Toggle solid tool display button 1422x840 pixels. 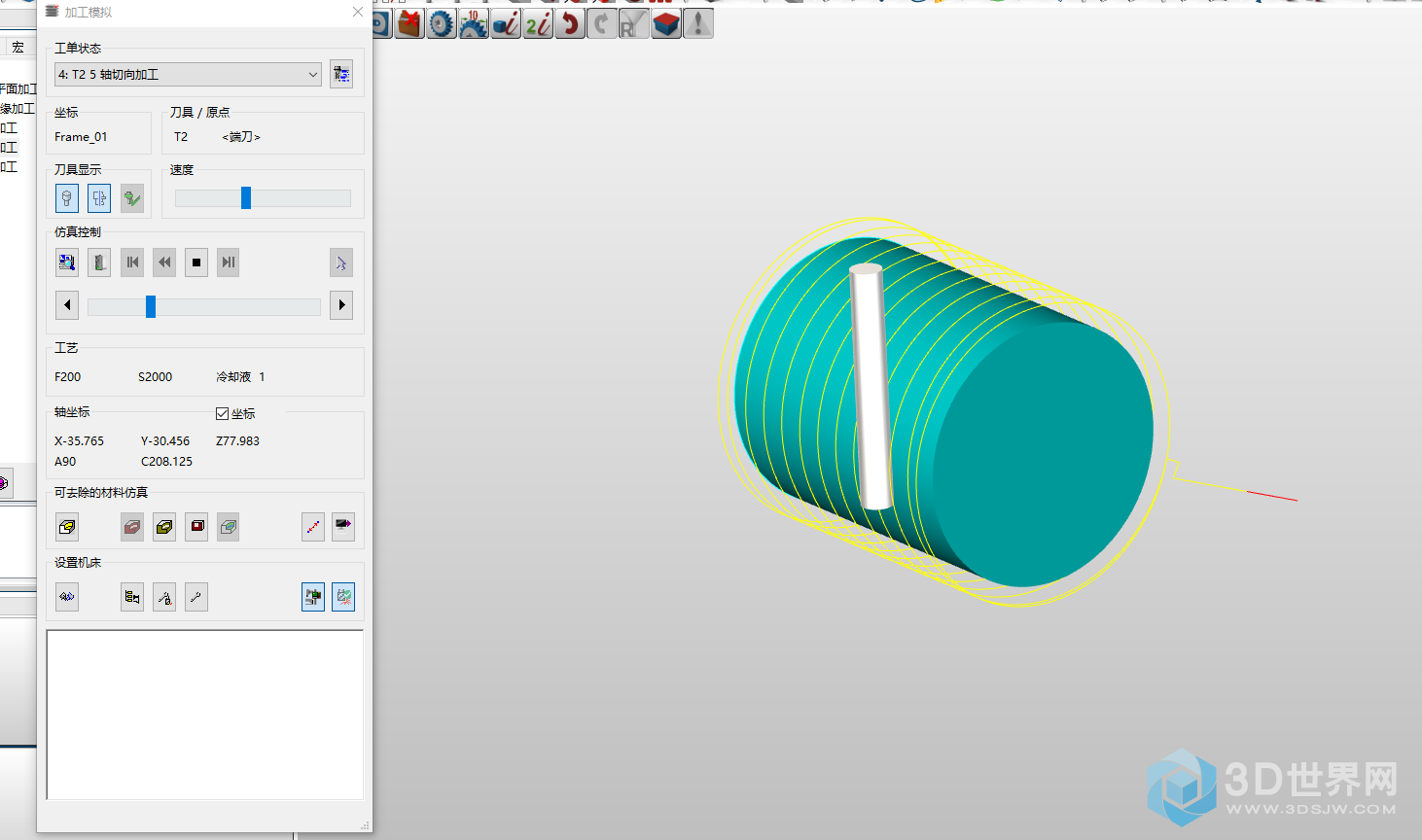[x=67, y=198]
